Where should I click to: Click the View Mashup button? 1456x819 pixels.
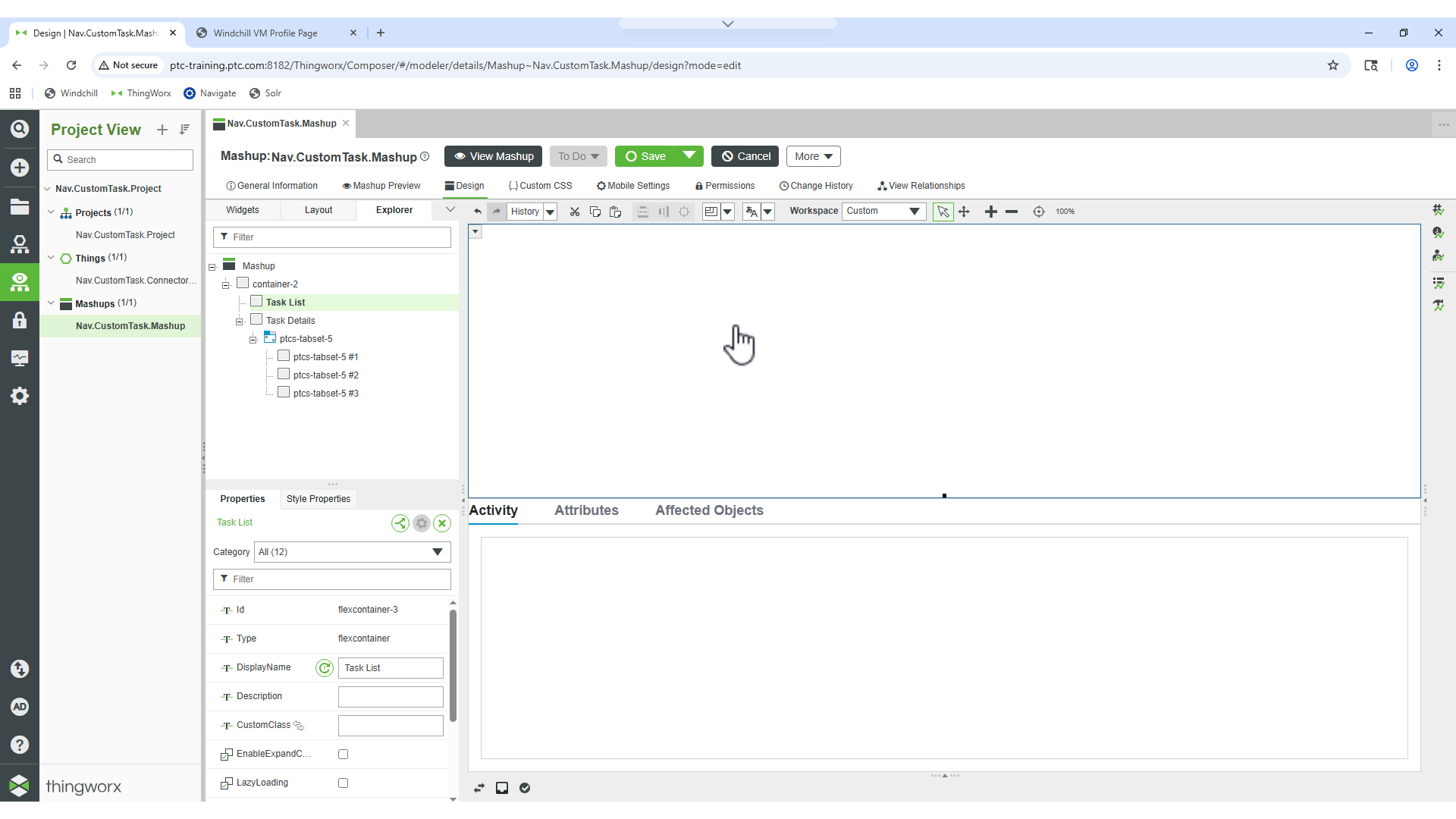coord(493,156)
